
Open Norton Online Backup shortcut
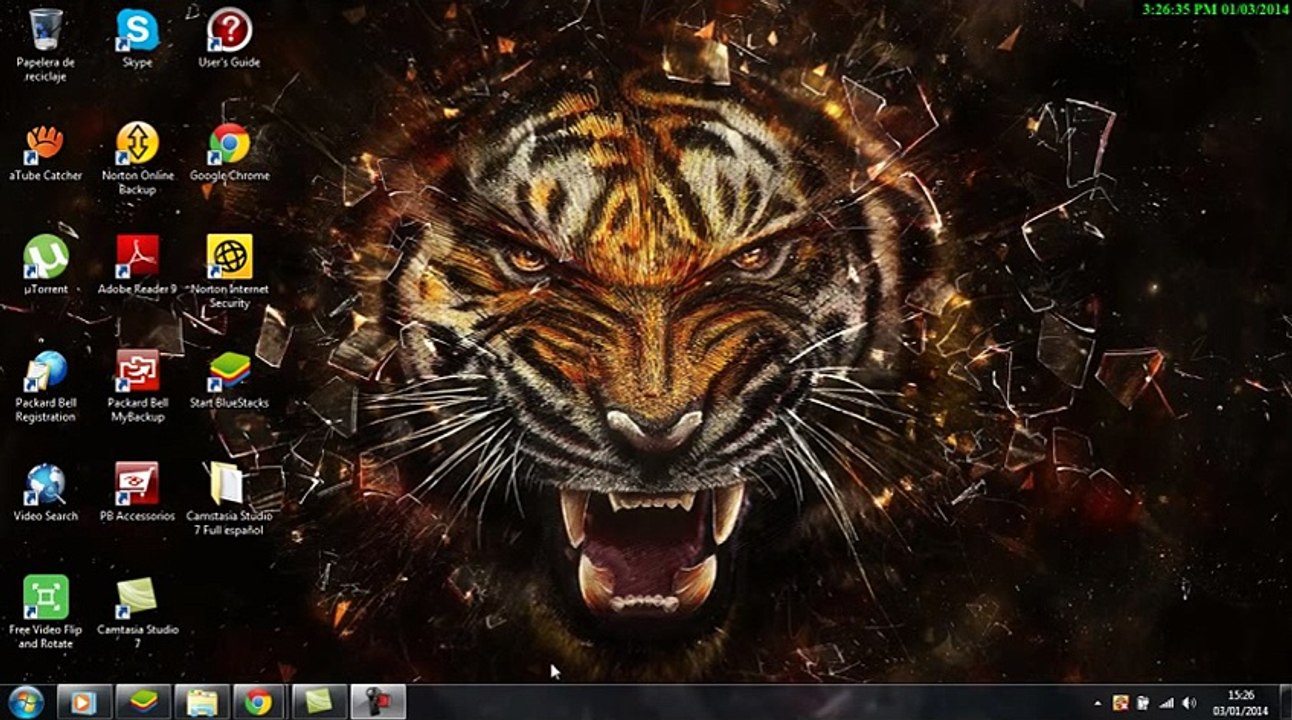(137, 158)
